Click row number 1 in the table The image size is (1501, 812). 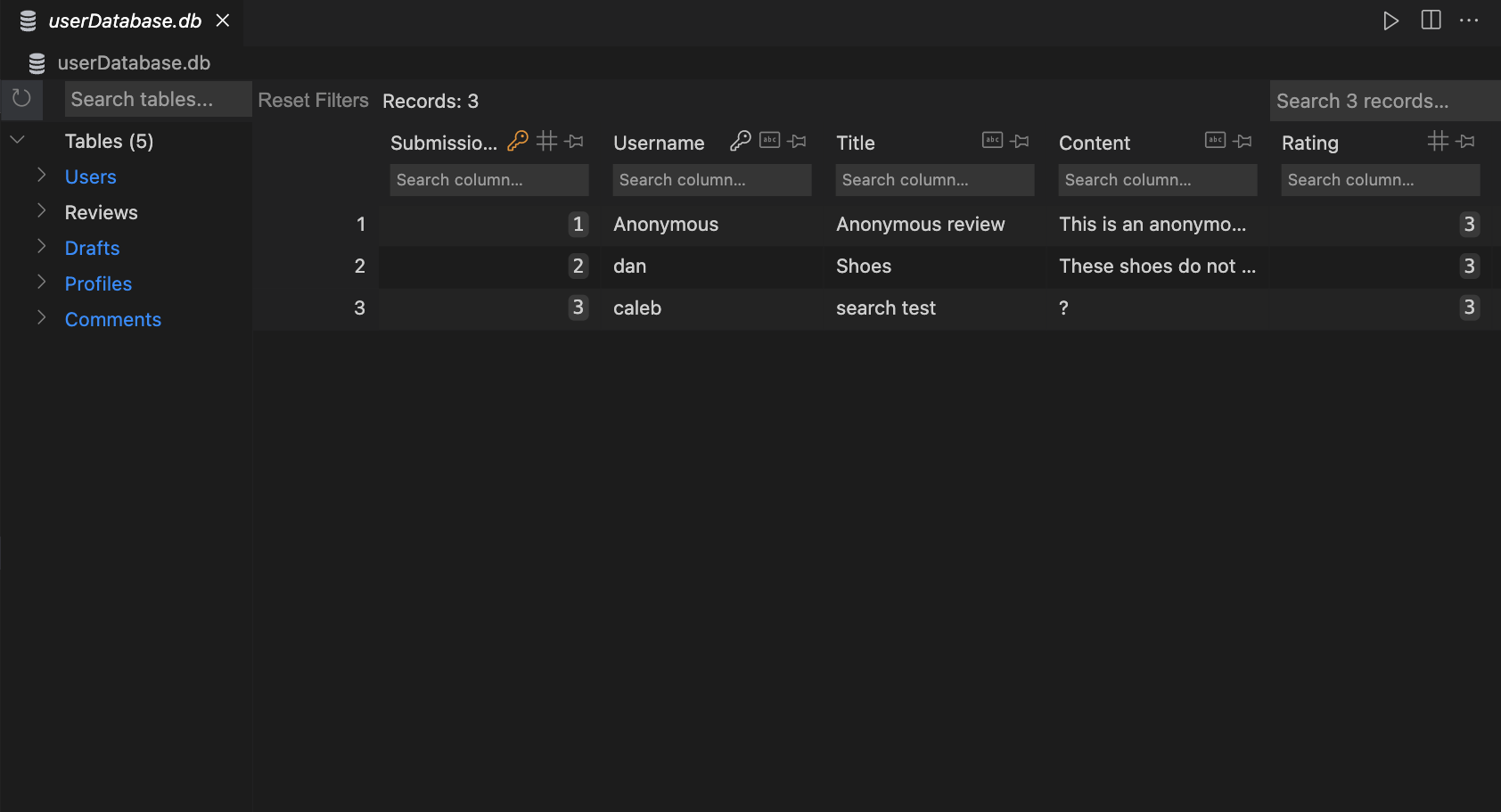(361, 225)
